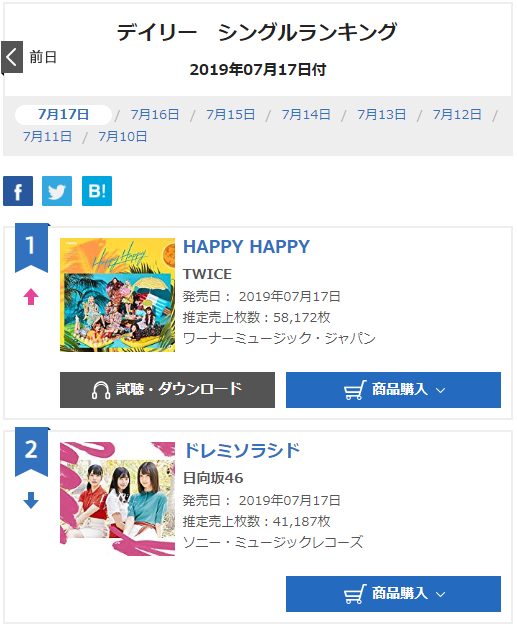Viewport: 517px width, 629px height.
Task: Share ranking on Facebook
Action: [18, 191]
